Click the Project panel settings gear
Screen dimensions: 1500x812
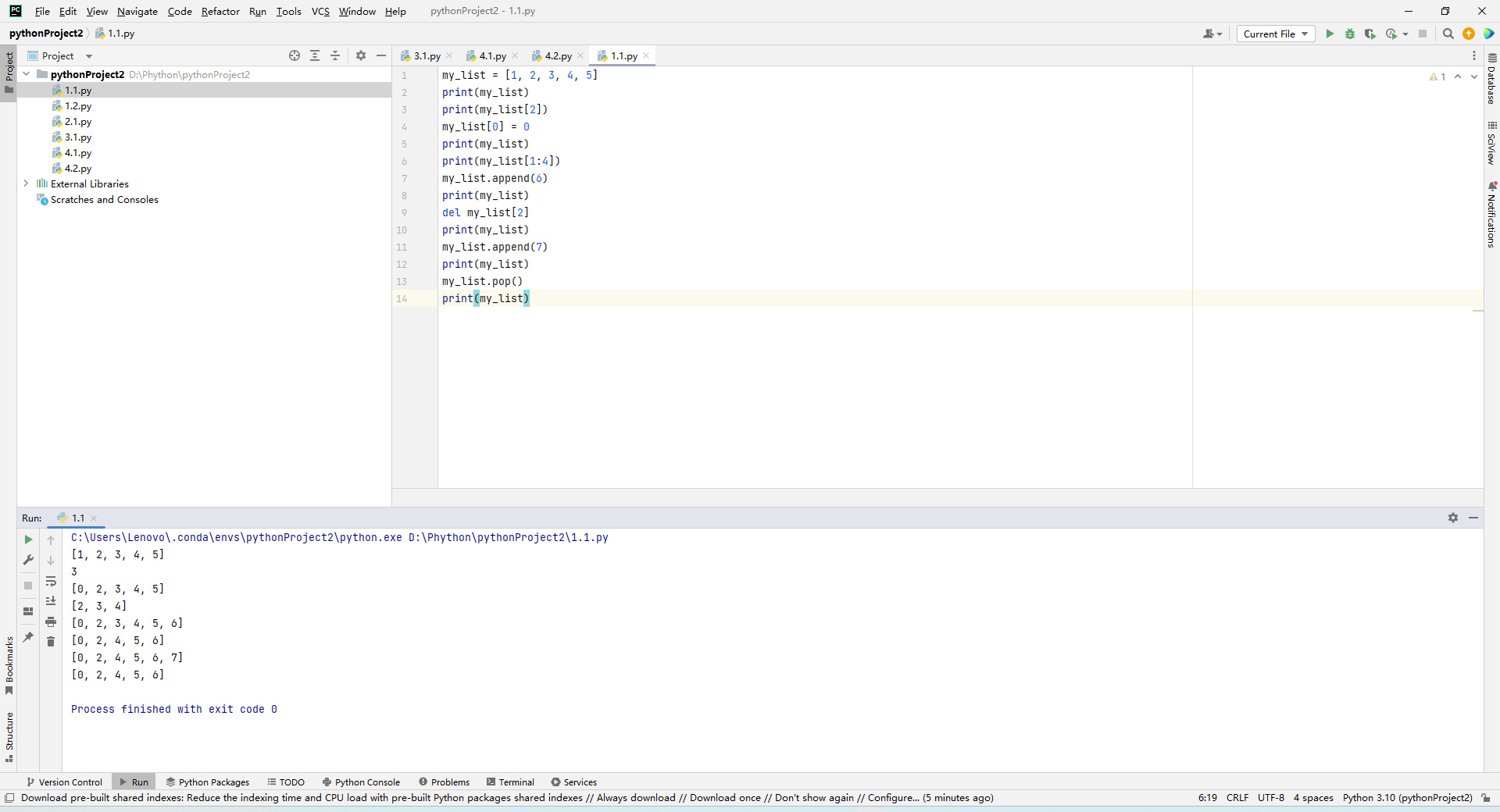(360, 55)
